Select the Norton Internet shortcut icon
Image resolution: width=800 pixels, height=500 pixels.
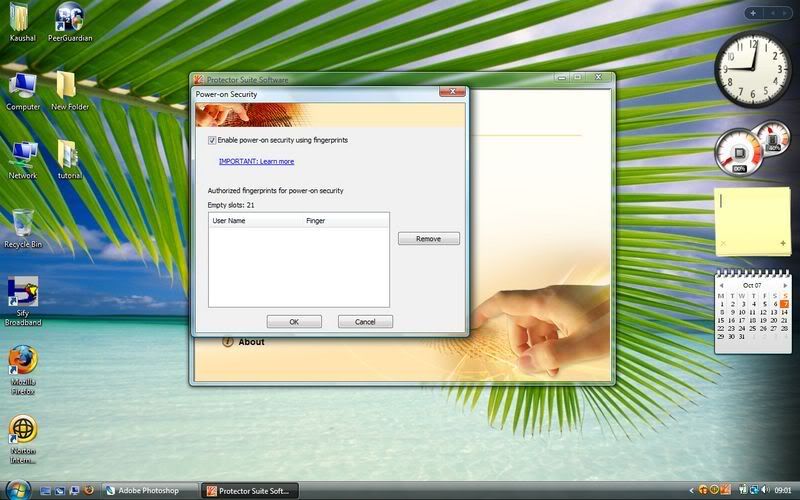(23, 439)
